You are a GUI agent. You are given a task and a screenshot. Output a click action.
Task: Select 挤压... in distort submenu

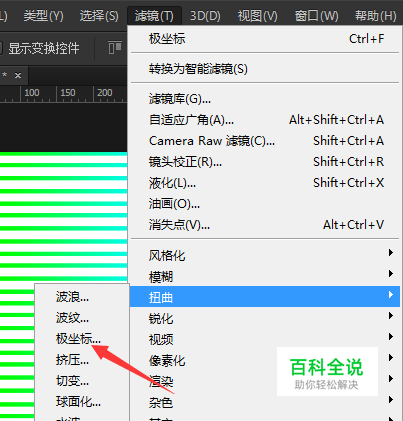click(82, 359)
